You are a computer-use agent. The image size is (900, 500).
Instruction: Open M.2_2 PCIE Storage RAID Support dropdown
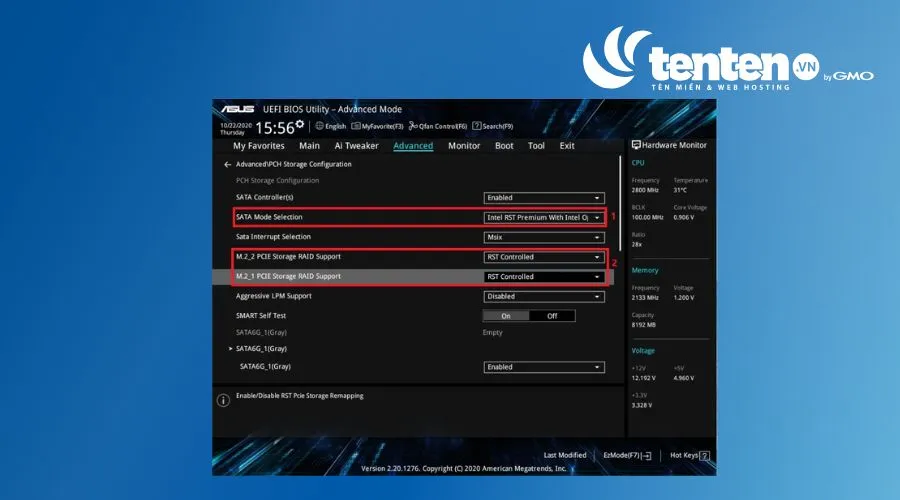point(544,257)
